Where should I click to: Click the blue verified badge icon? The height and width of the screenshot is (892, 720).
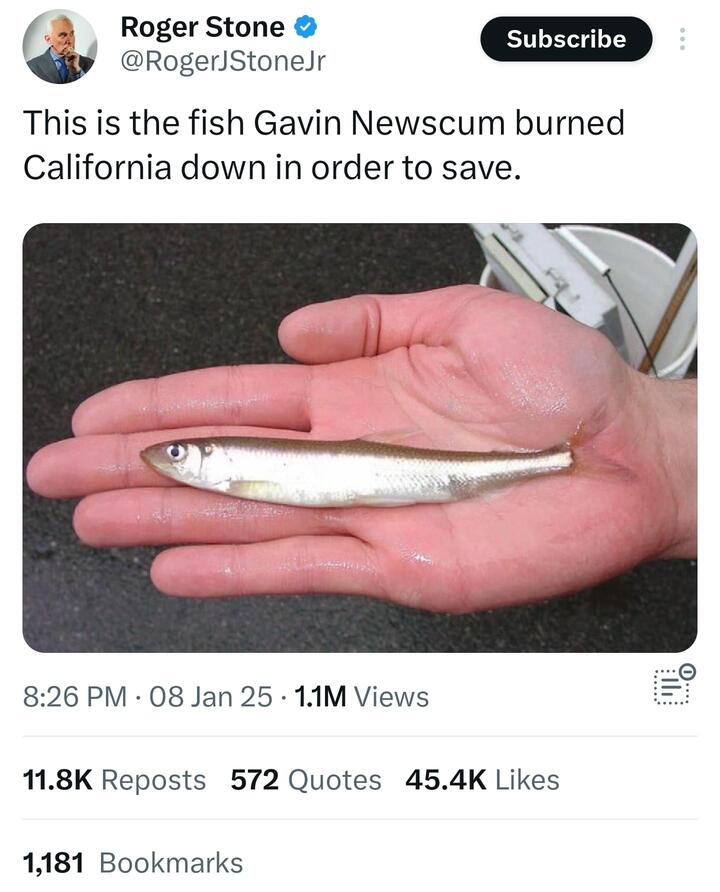point(305,27)
